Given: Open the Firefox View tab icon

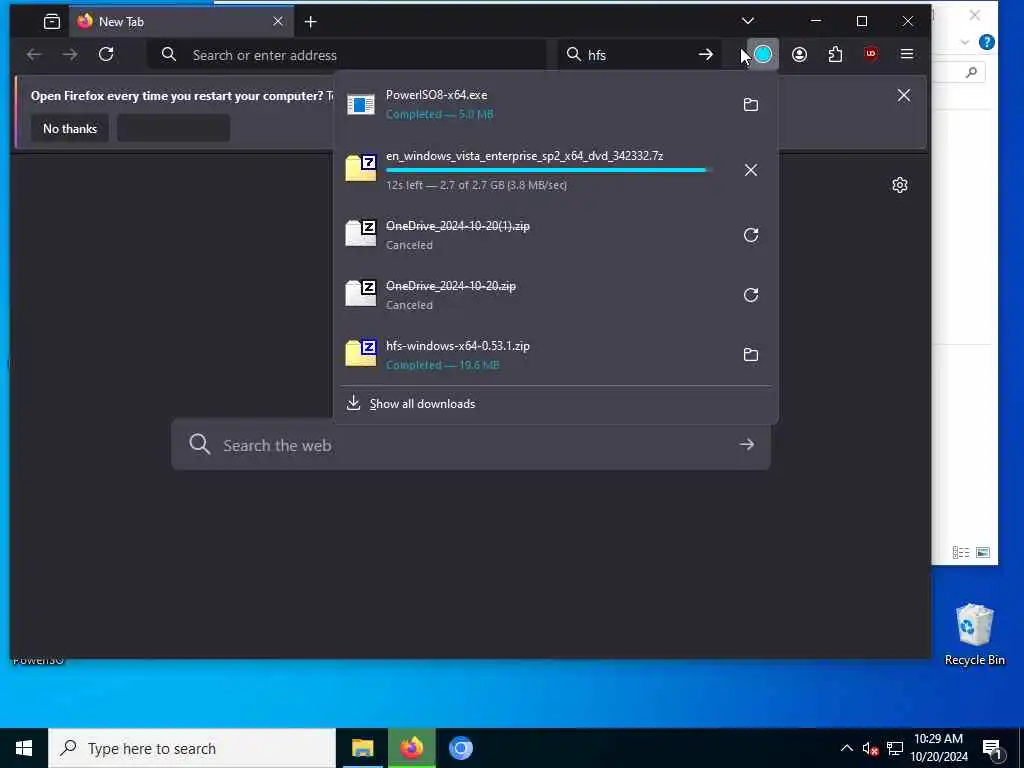Looking at the screenshot, I should coord(52,22).
